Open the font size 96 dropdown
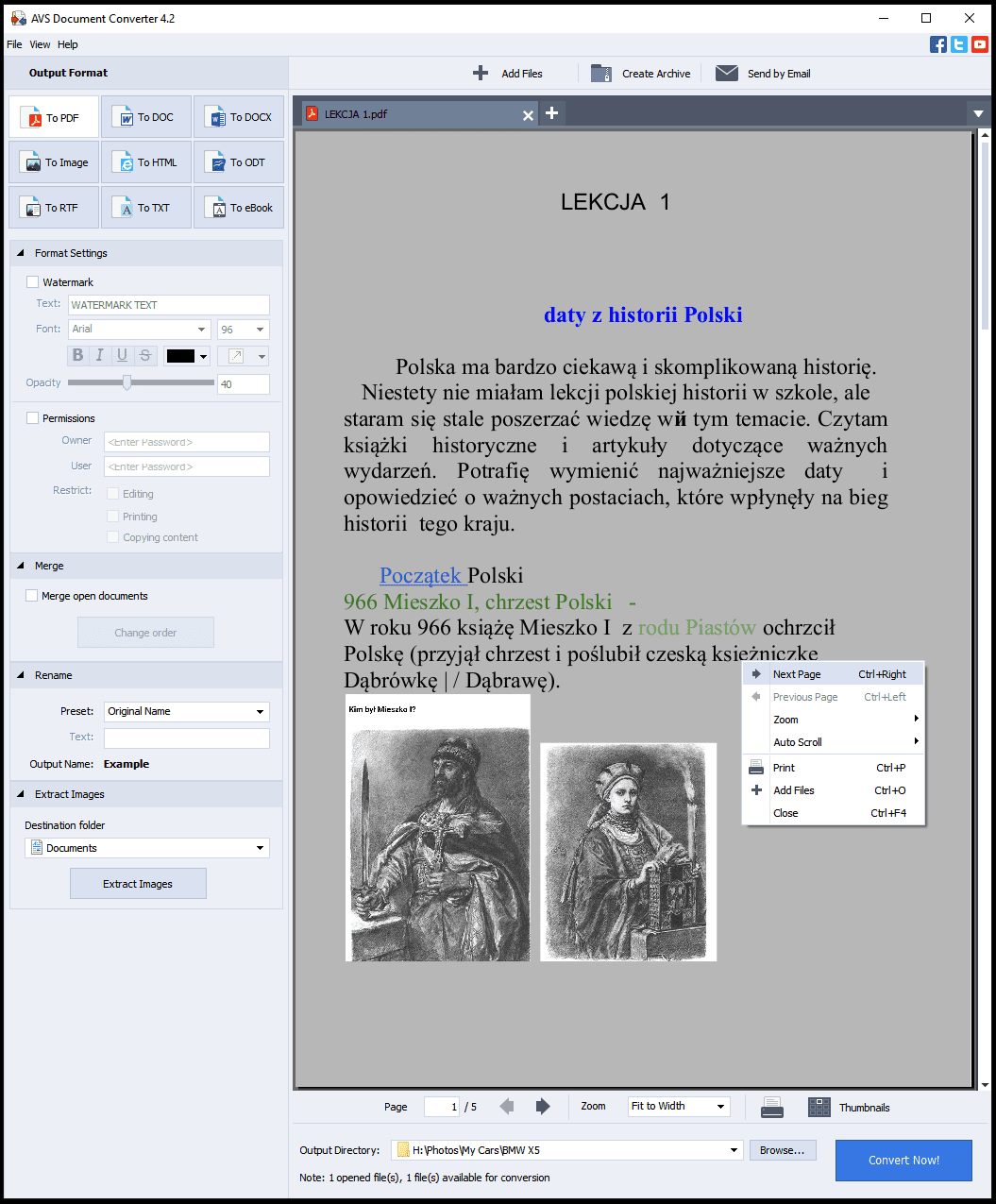The image size is (996, 1204). click(244, 329)
